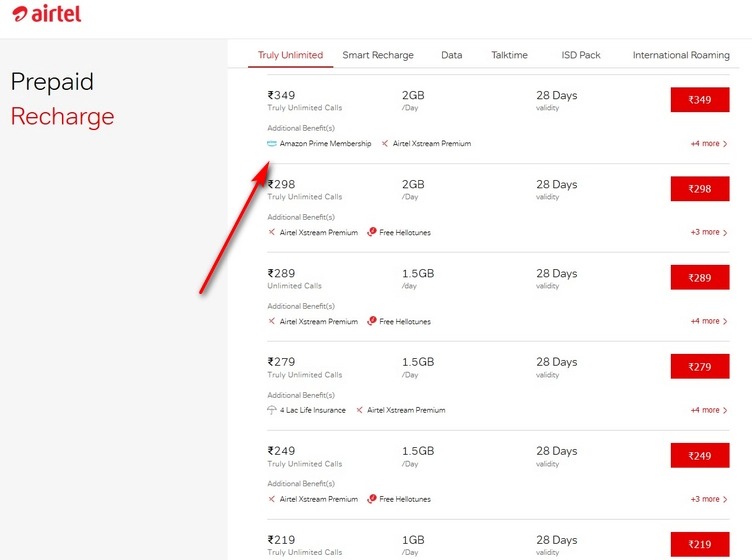The height and width of the screenshot is (560, 752).
Task: Expand +4 more benefits for ₹349 plan
Action: coord(709,143)
